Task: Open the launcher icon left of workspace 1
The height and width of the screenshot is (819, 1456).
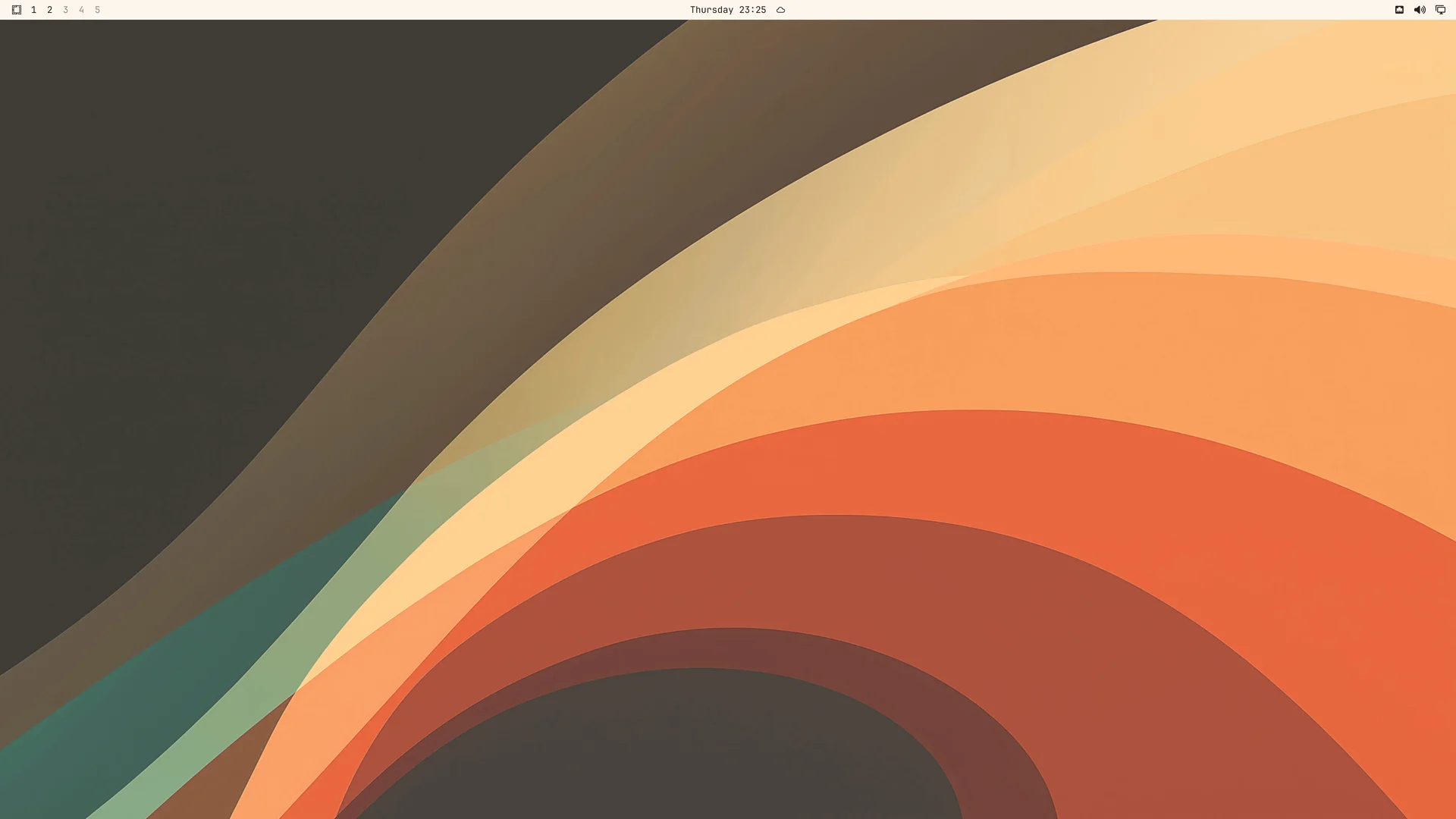Action: tap(17, 10)
